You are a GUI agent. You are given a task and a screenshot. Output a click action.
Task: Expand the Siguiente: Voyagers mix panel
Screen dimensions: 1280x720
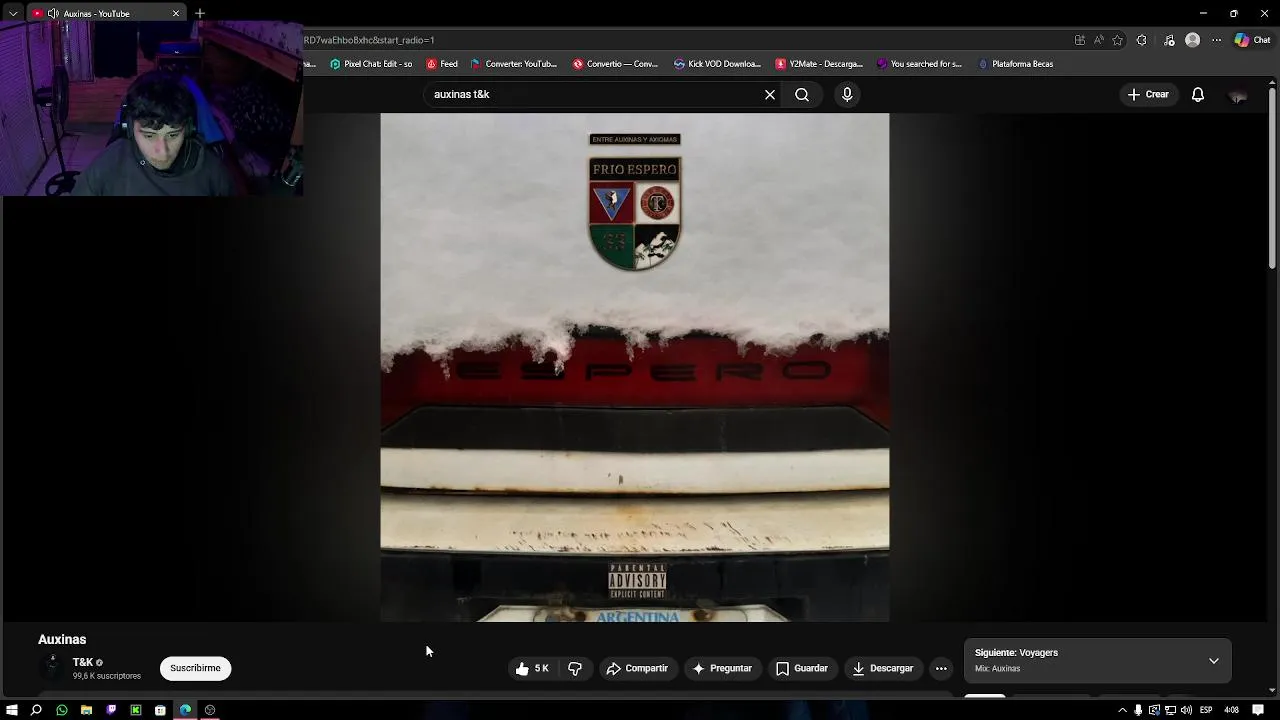pos(1213,661)
